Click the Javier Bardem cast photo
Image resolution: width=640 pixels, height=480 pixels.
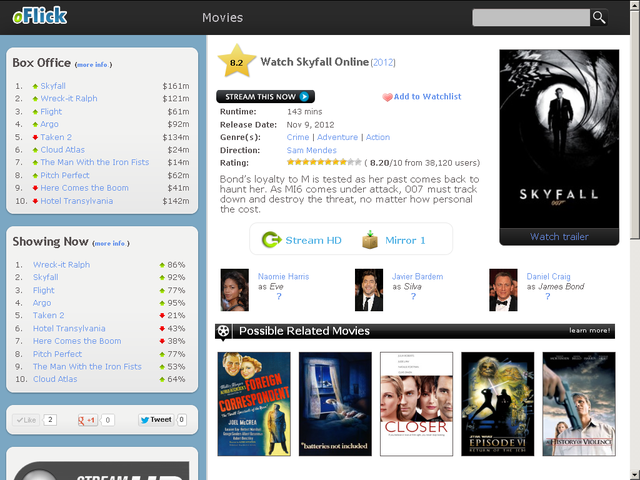click(x=369, y=290)
